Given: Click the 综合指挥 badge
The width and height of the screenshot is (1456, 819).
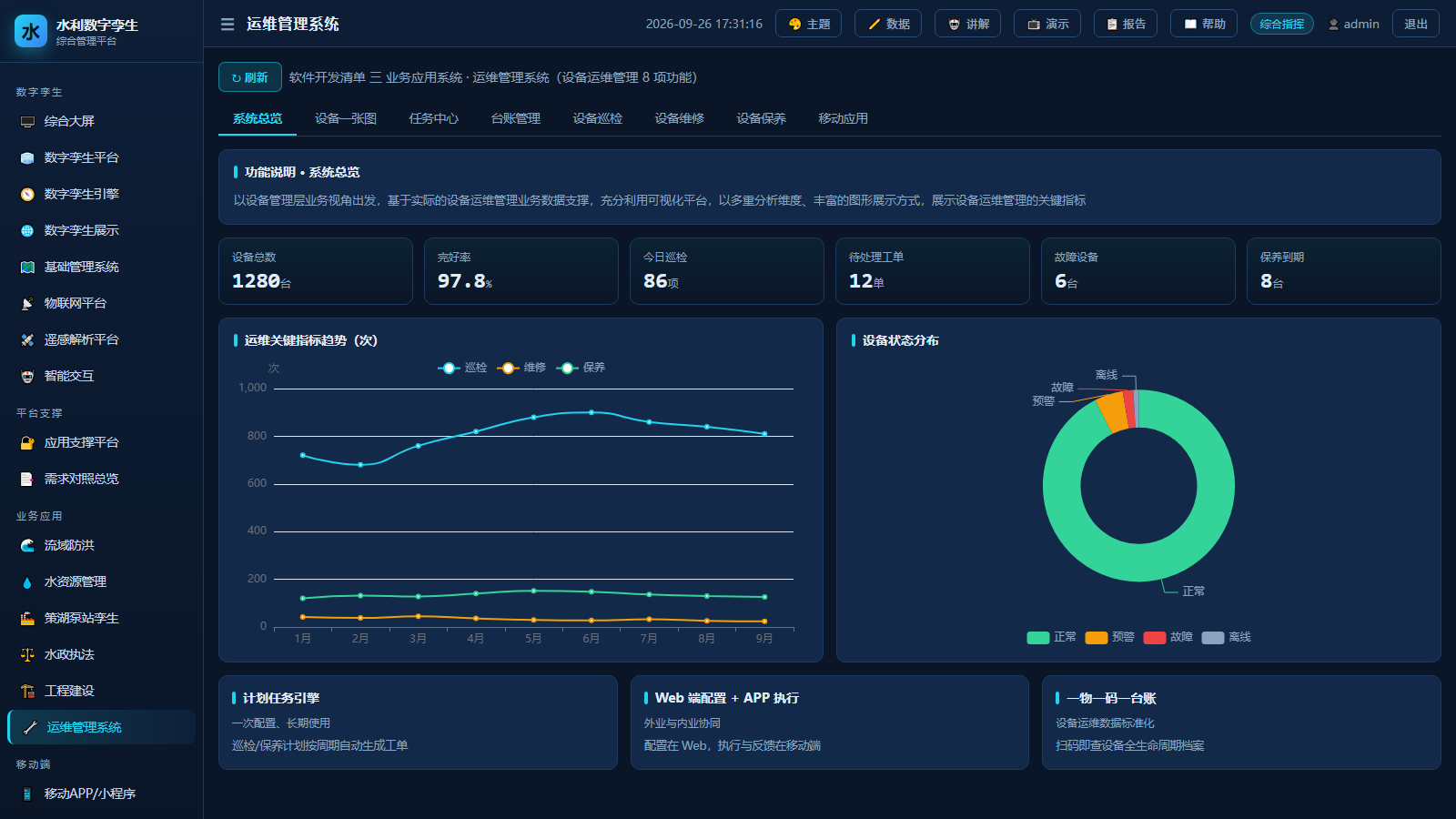Looking at the screenshot, I should [1282, 24].
